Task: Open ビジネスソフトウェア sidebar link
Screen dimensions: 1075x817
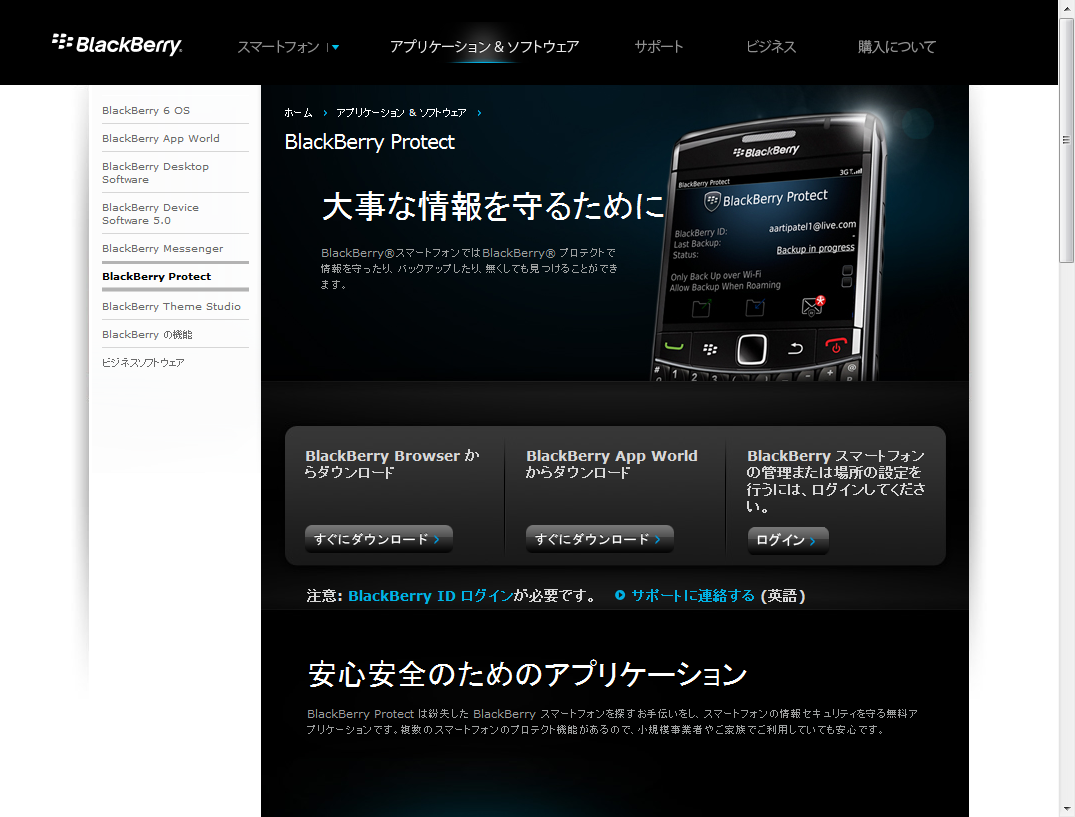Action: point(143,363)
